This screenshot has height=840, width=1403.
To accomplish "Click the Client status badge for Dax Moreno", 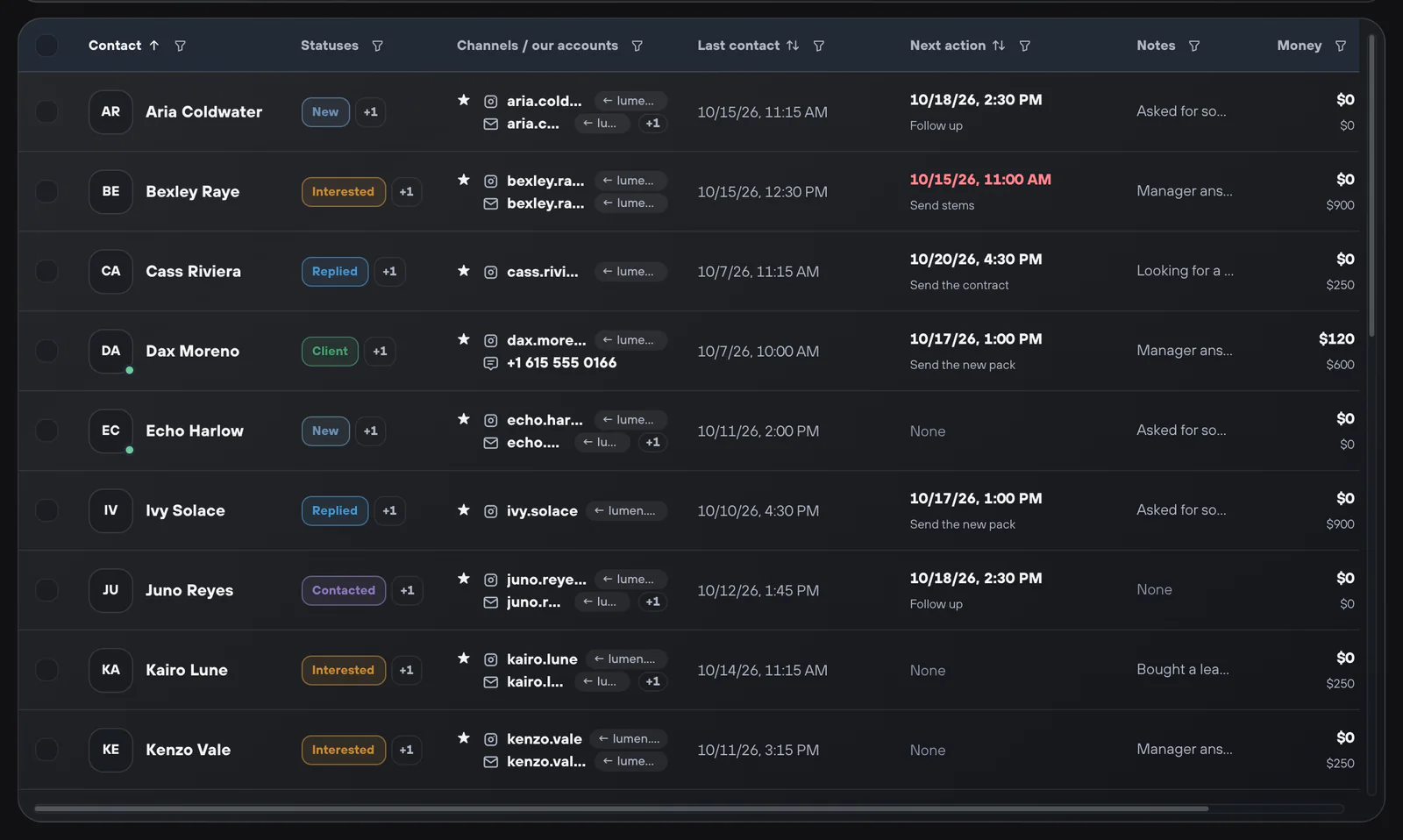I will pyautogui.click(x=330, y=351).
